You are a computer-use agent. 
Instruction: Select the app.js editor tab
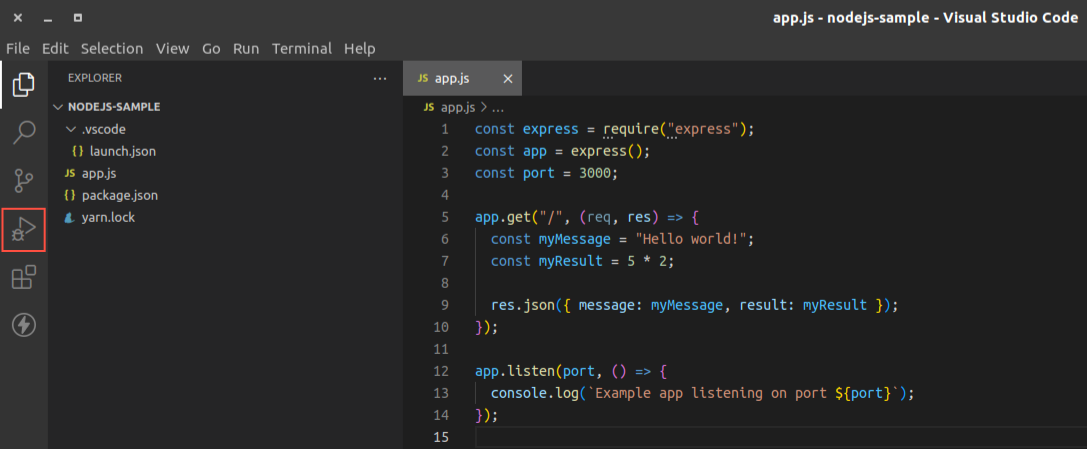462,78
